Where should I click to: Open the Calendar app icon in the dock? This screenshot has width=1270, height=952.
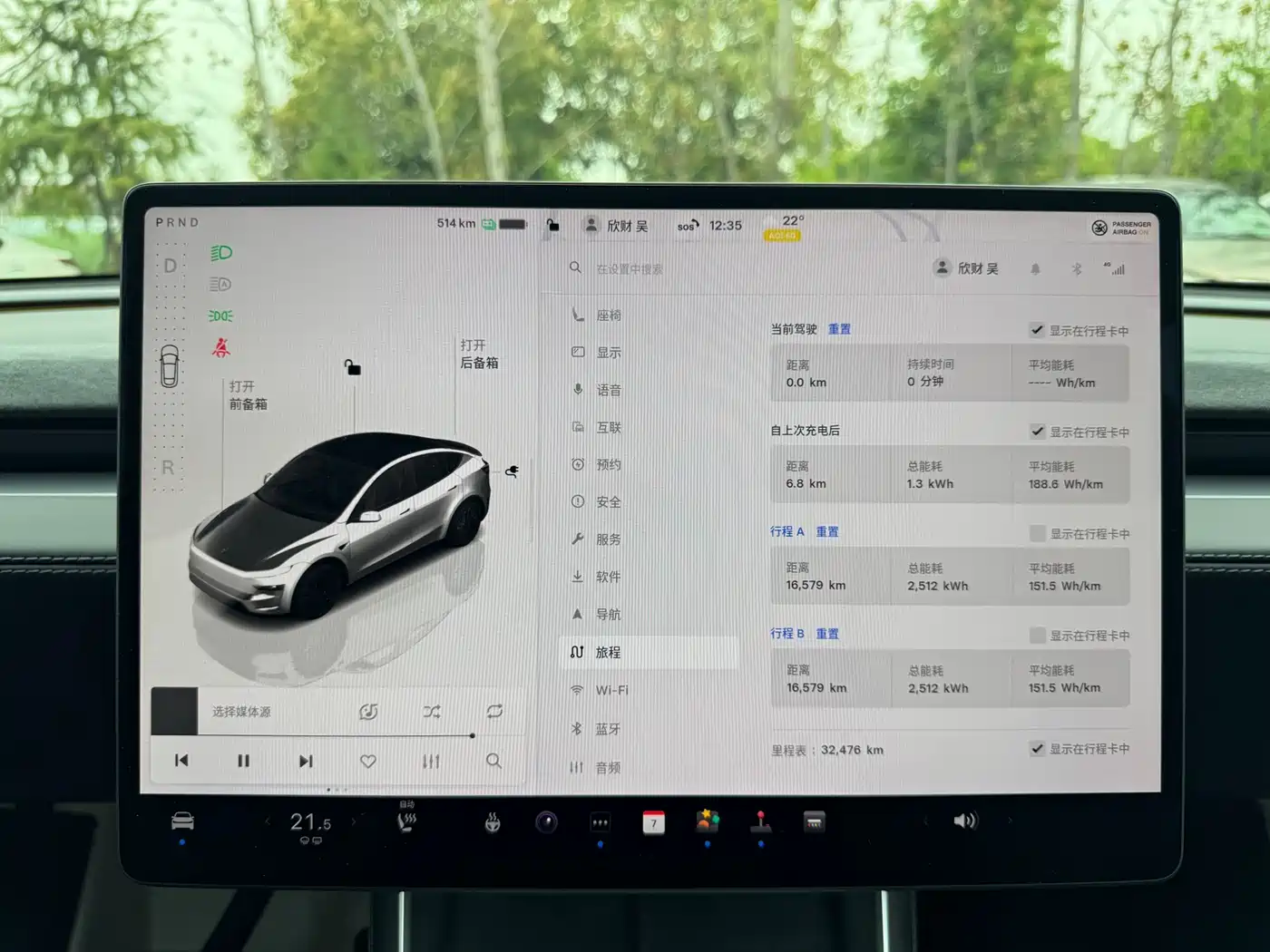click(x=655, y=821)
